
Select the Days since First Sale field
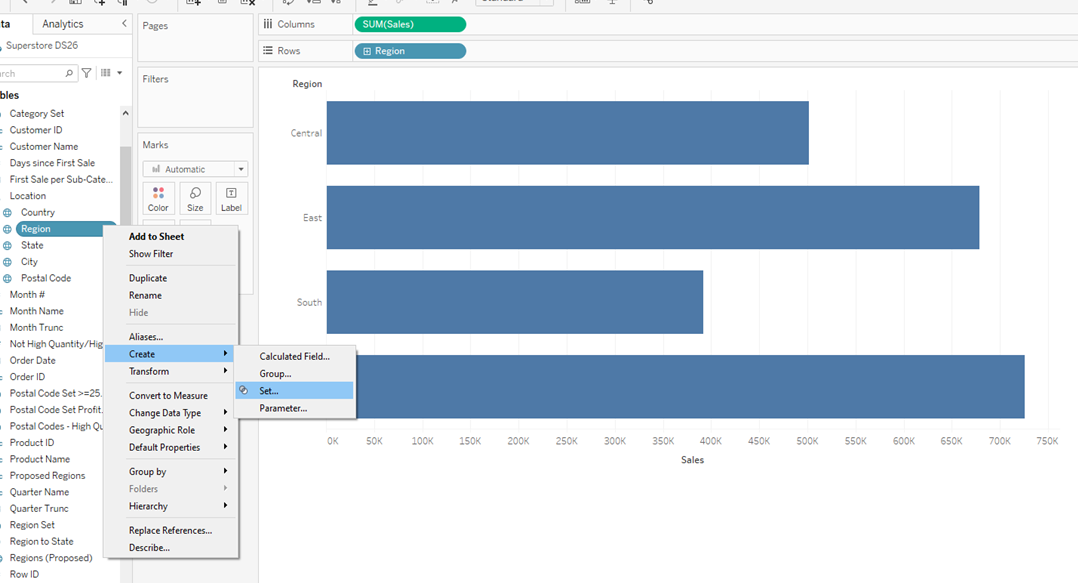click(x=52, y=163)
